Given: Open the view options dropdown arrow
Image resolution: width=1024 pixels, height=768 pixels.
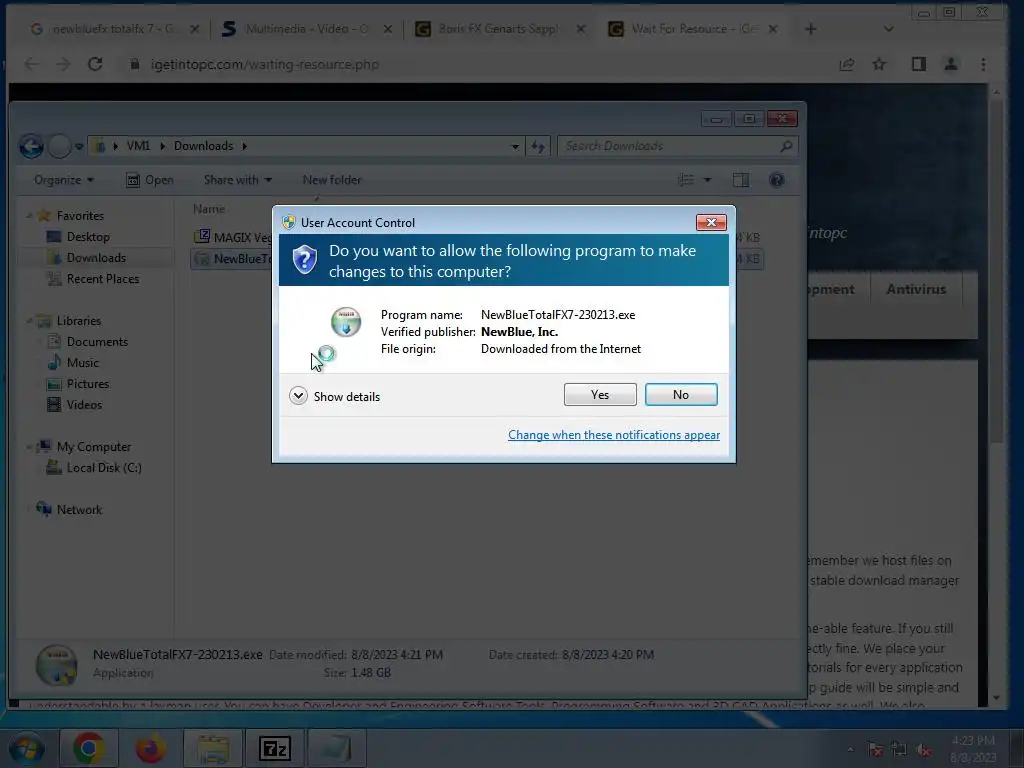Looking at the screenshot, I should point(707,180).
